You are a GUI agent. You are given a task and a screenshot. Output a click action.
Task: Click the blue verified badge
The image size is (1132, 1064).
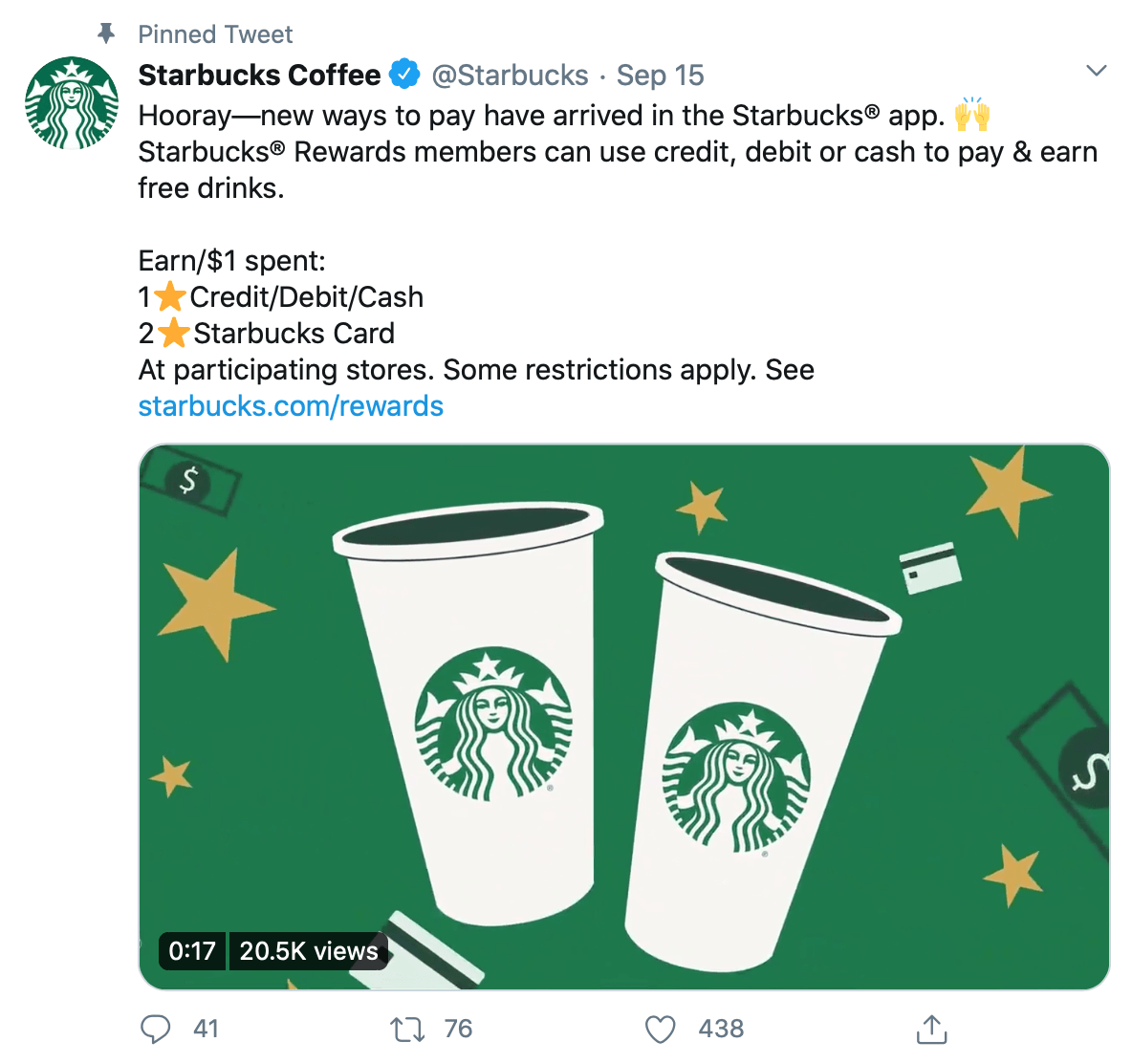pyautogui.click(x=405, y=75)
